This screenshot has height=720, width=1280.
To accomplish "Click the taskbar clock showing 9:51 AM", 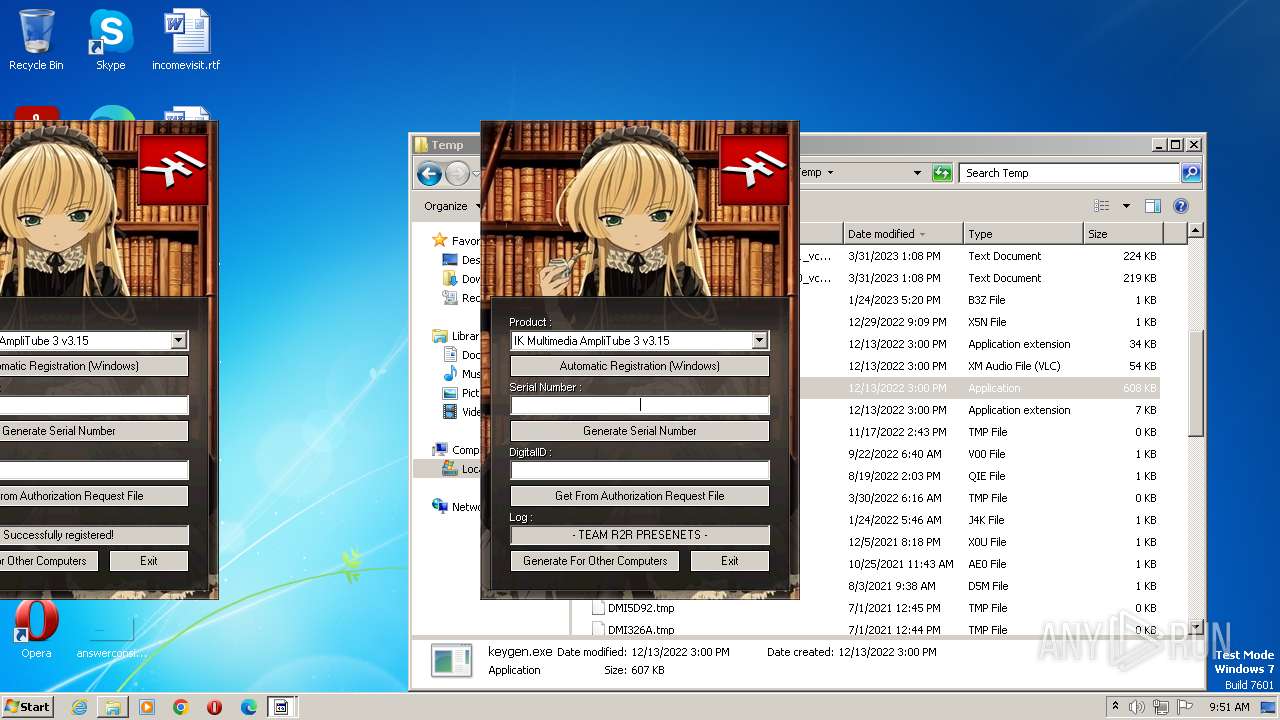I will 1229,707.
